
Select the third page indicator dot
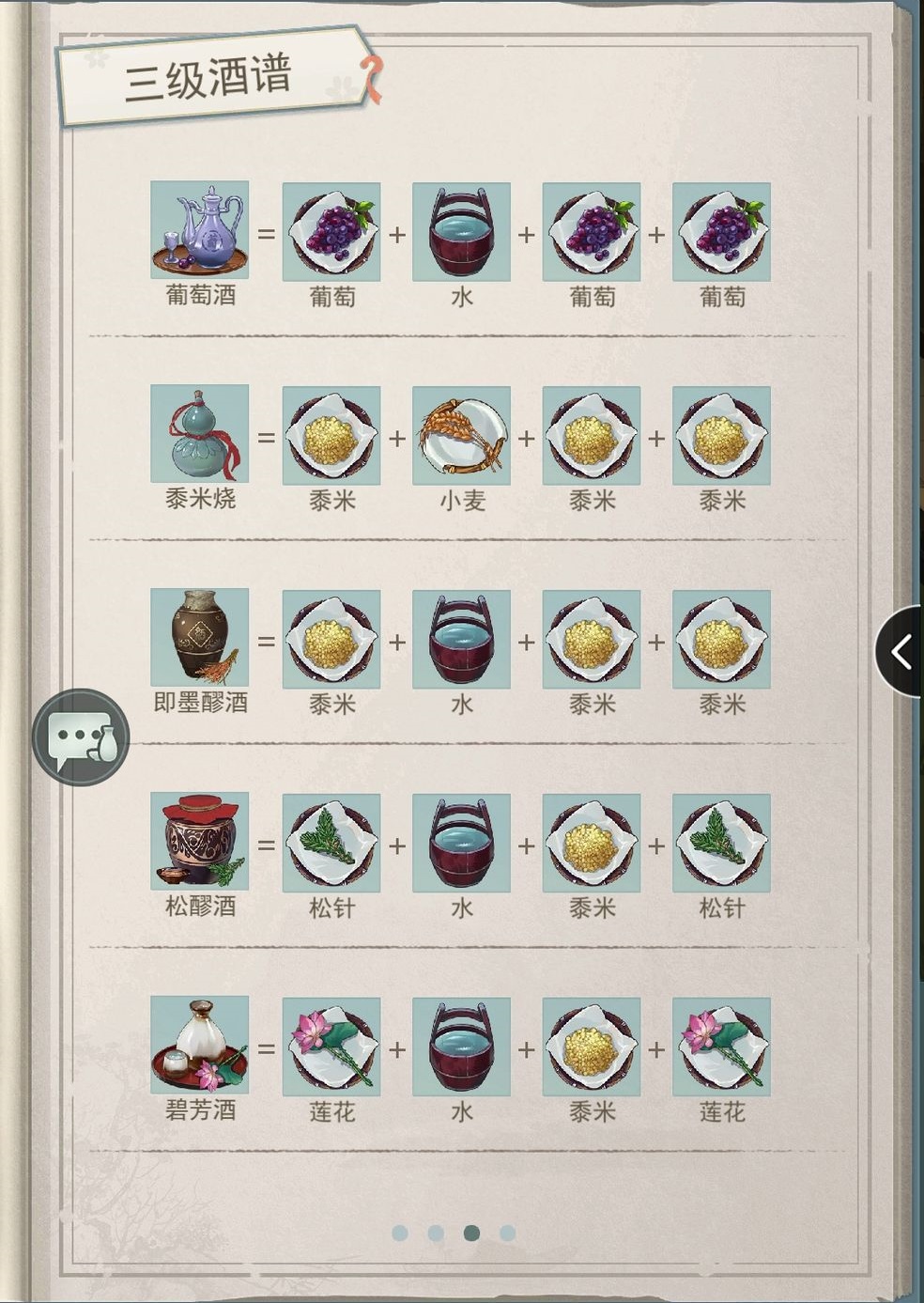(471, 1233)
